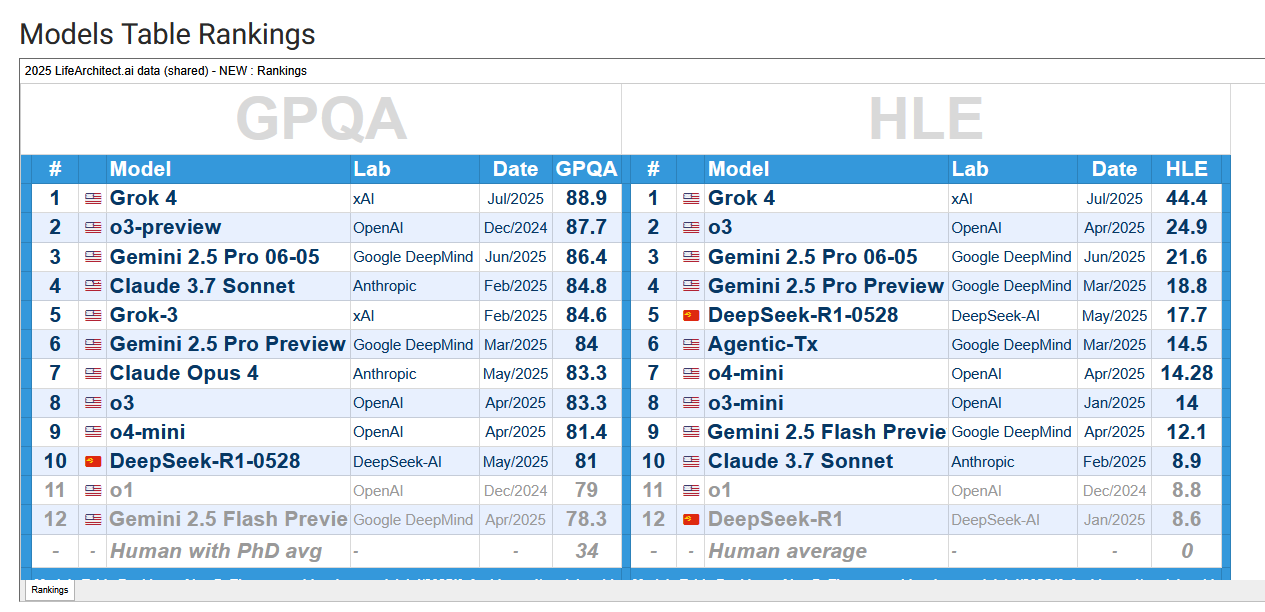Click the flag next to o4-mini in GPQA table
The height and width of the screenshot is (612, 1265).
pyautogui.click(x=93, y=432)
